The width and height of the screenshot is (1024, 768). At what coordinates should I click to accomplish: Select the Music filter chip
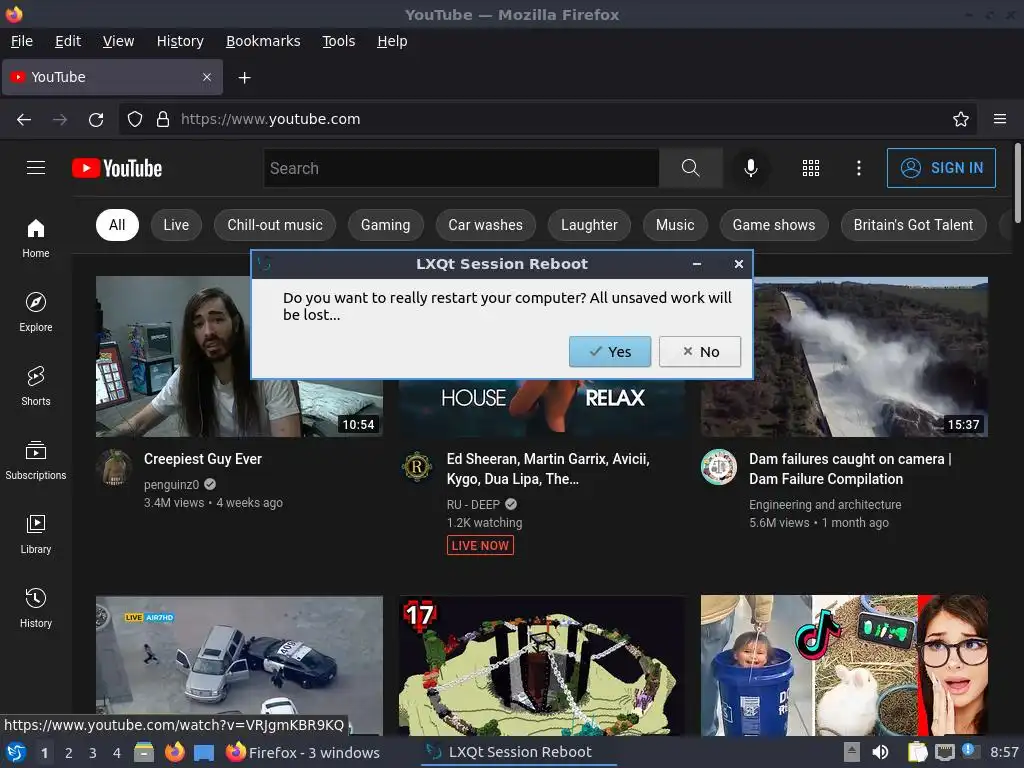click(x=675, y=225)
